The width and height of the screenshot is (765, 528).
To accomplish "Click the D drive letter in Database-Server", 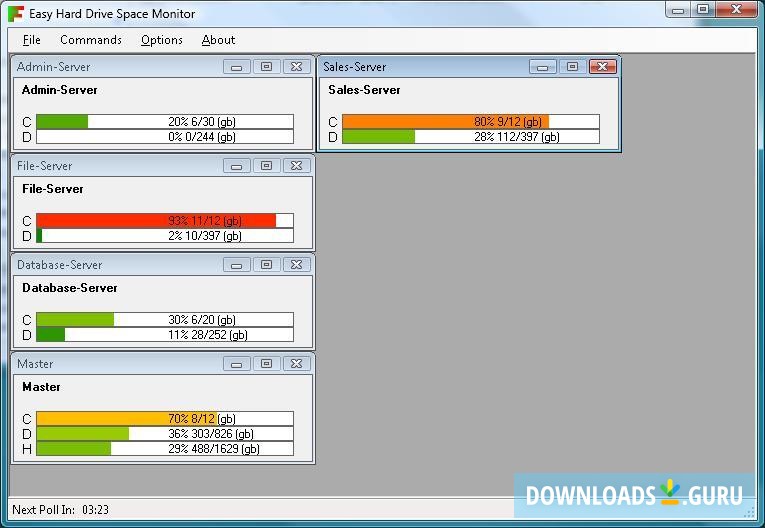I will coord(27,335).
